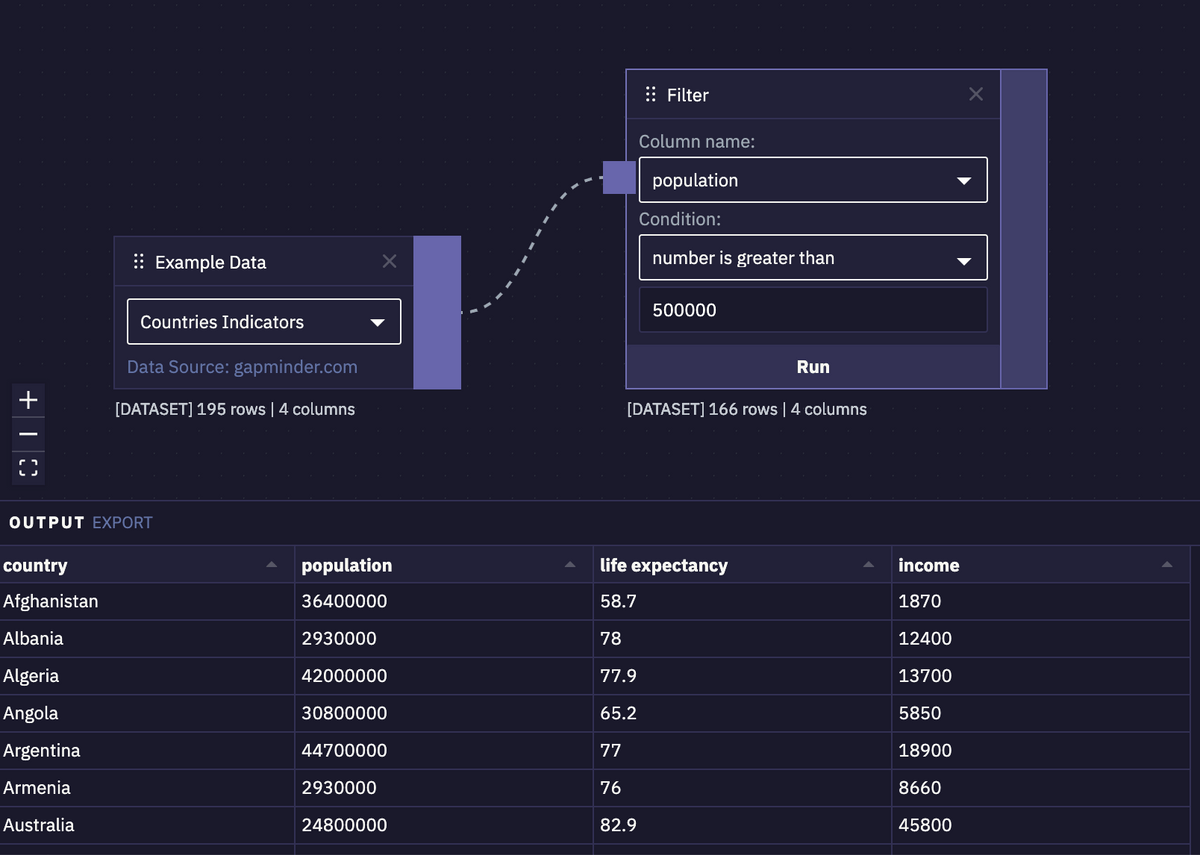Run the Filter node
The height and width of the screenshot is (855, 1200).
813,366
